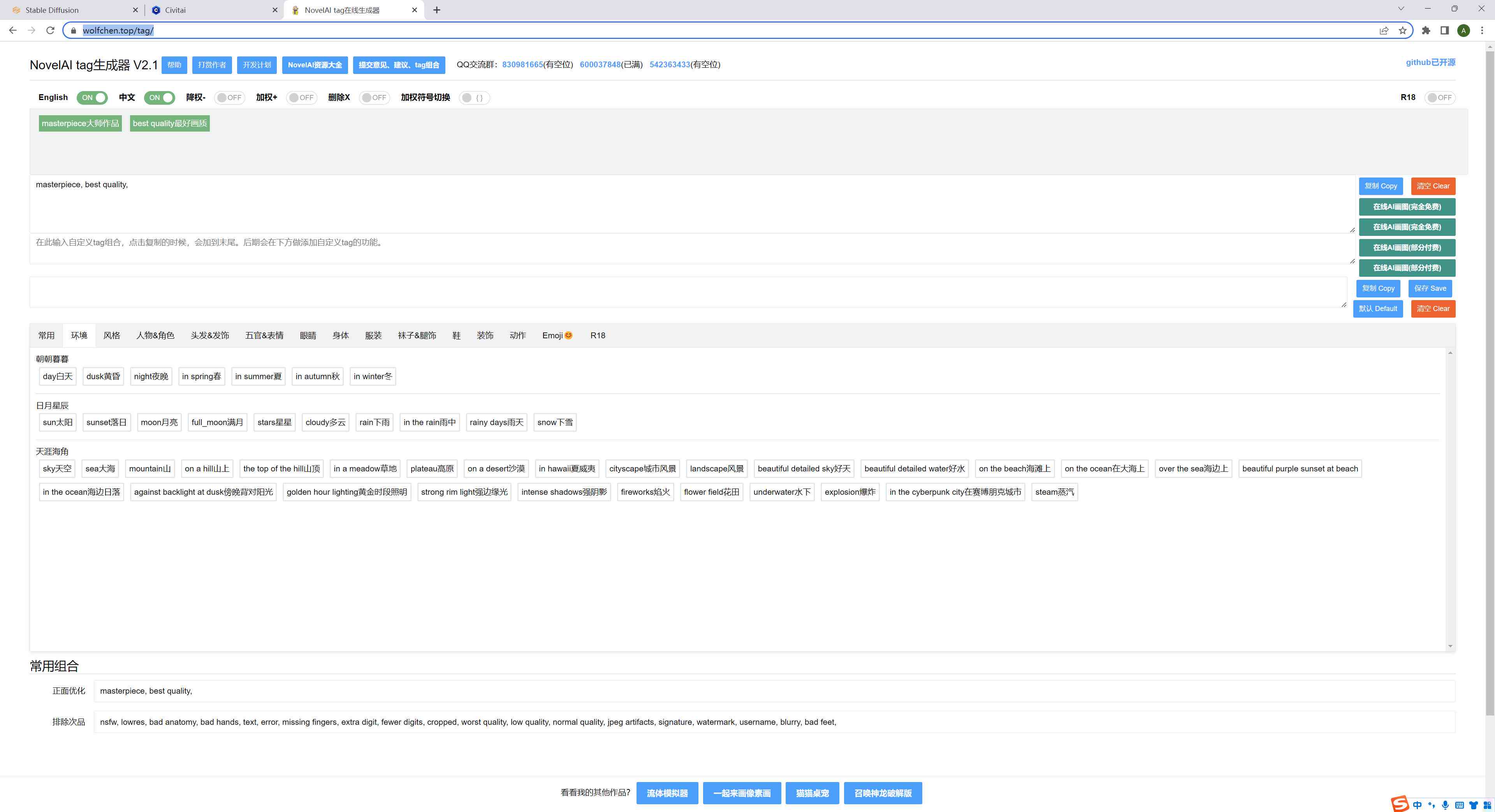Toggle the 加权符号切换 switch

click(474, 97)
